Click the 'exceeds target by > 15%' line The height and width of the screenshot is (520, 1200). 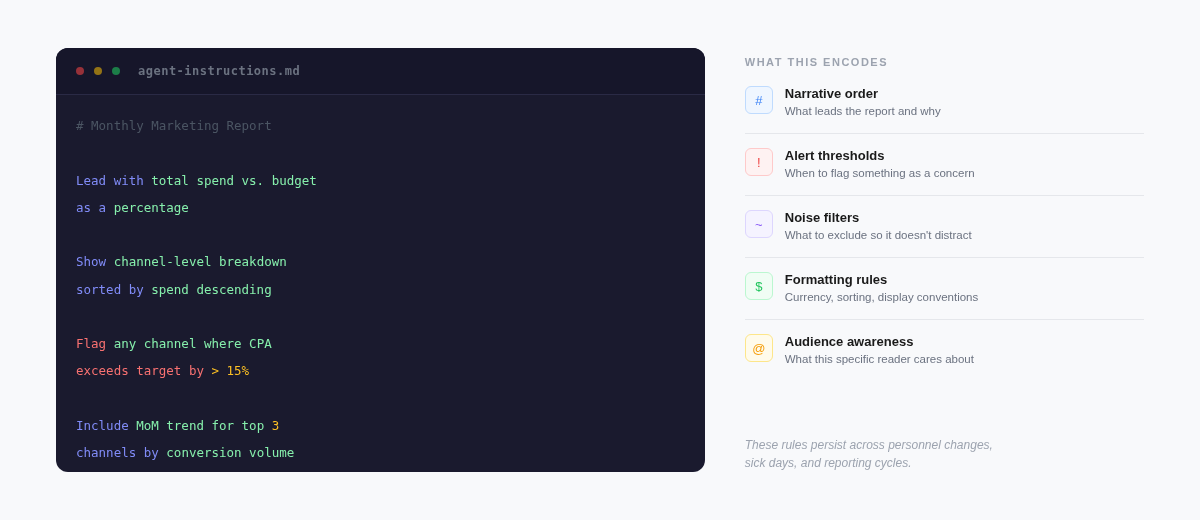point(162,371)
